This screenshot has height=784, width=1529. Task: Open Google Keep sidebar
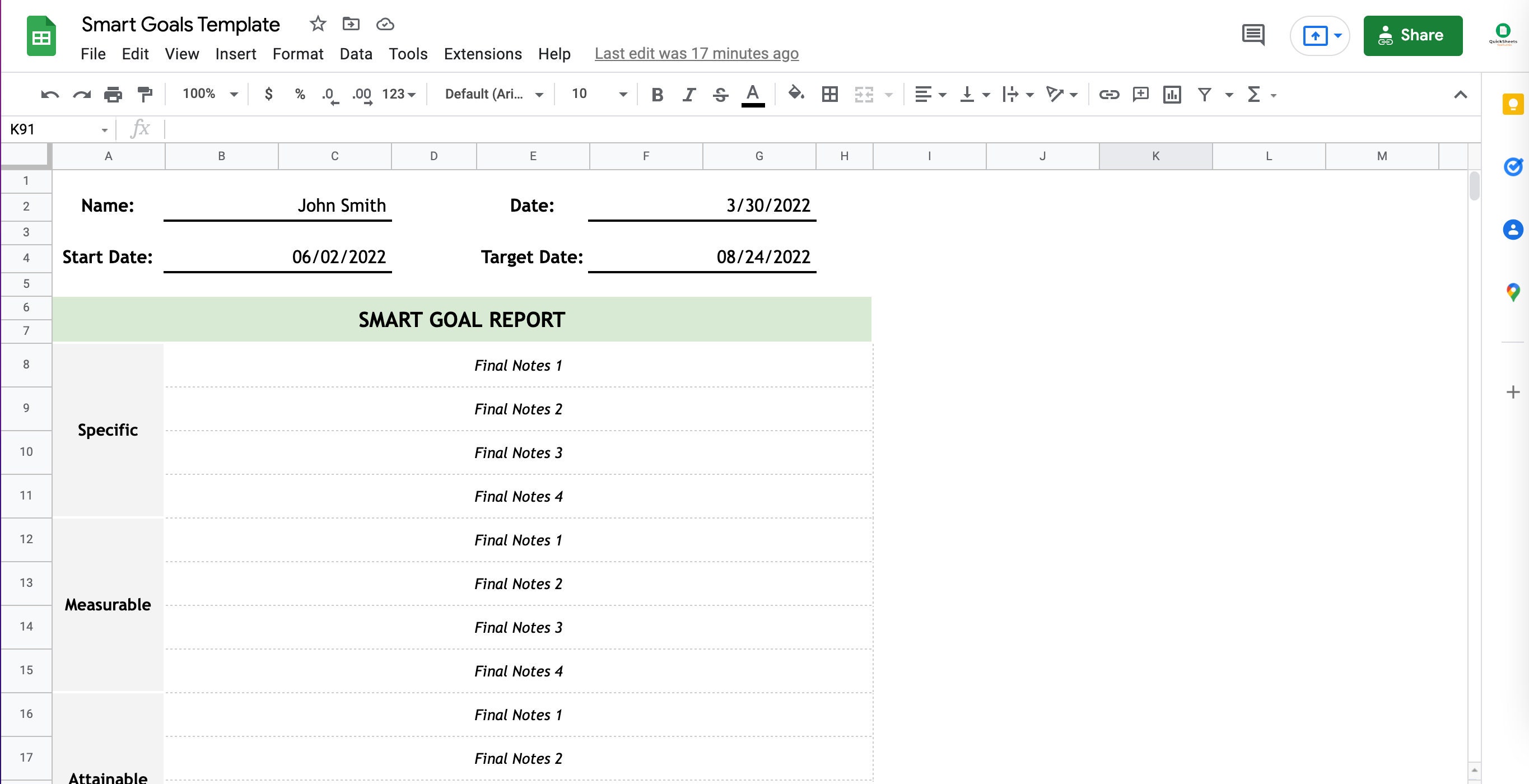pos(1513,105)
